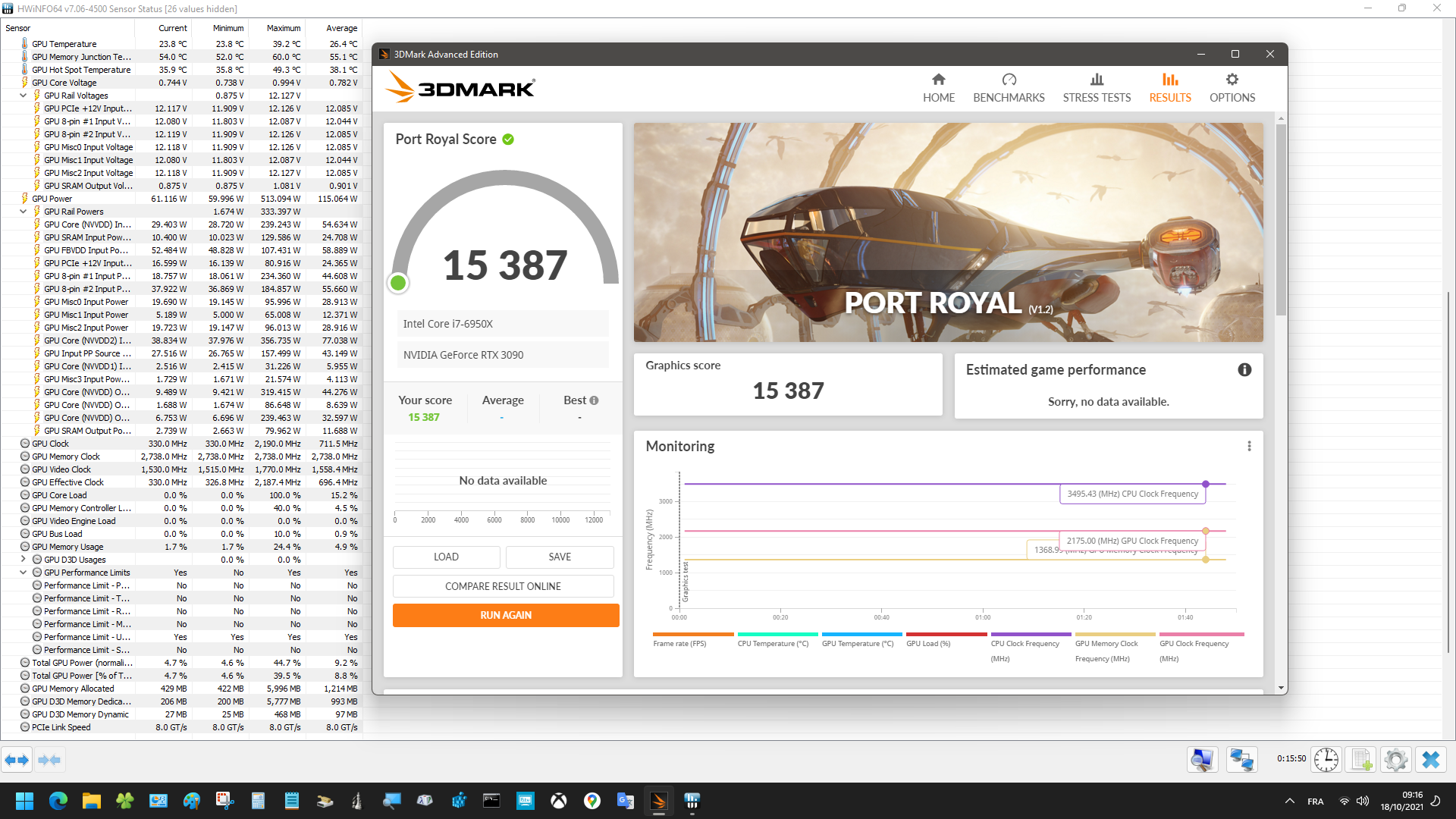
Task: Click the networked computers icon
Action: [x=1241, y=759]
